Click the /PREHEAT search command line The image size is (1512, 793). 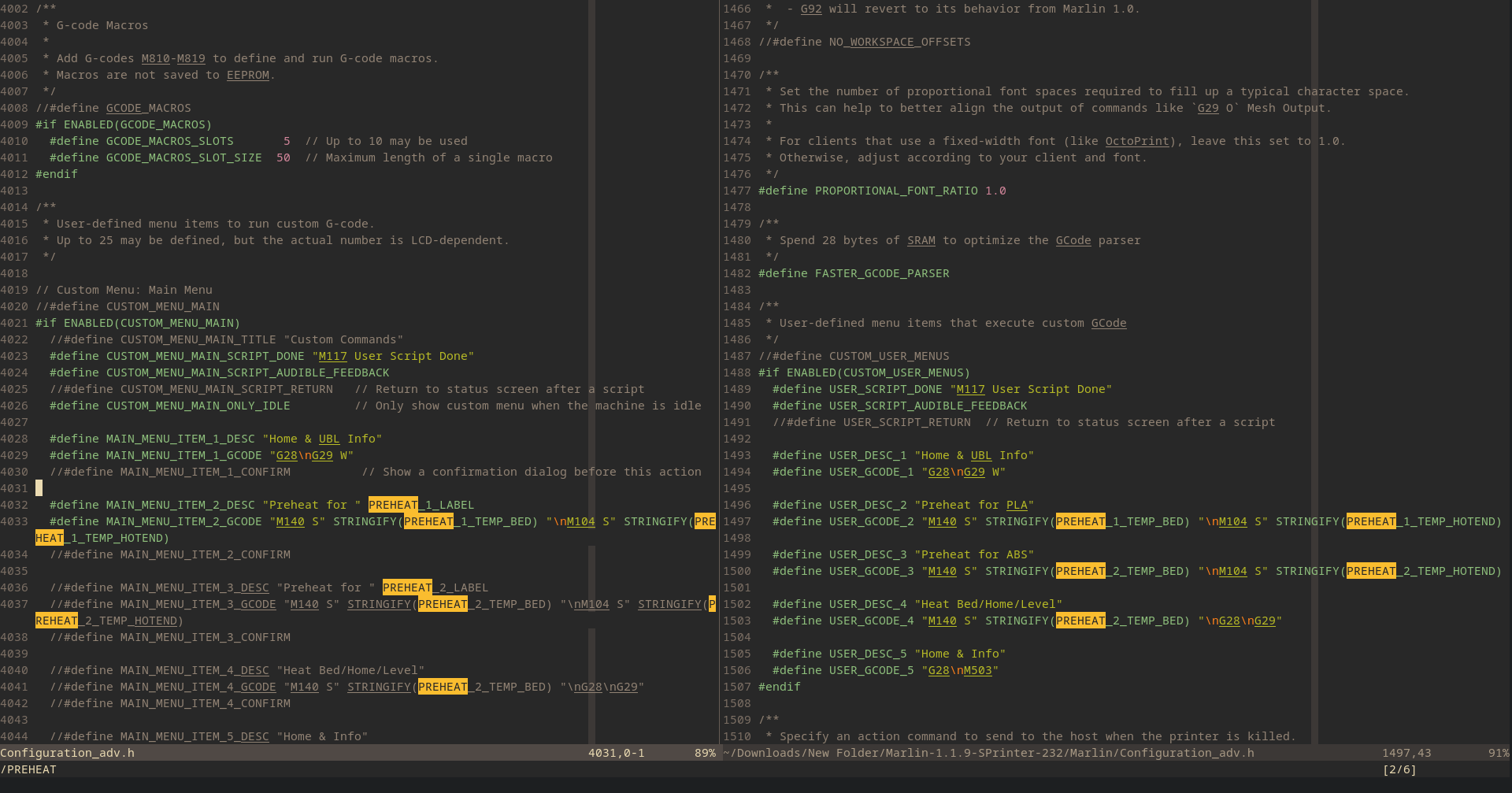click(29, 769)
